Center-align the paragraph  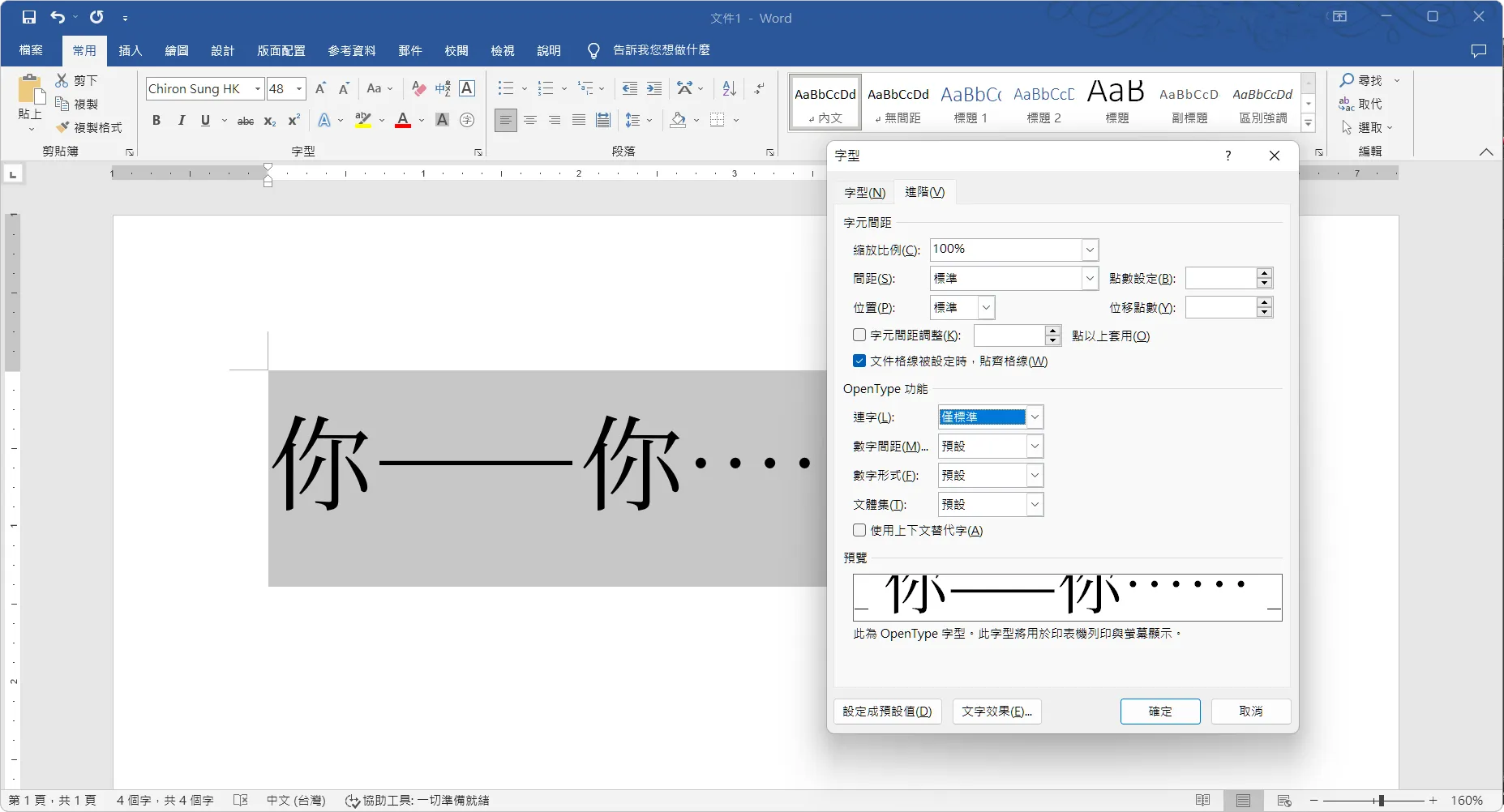(x=530, y=120)
